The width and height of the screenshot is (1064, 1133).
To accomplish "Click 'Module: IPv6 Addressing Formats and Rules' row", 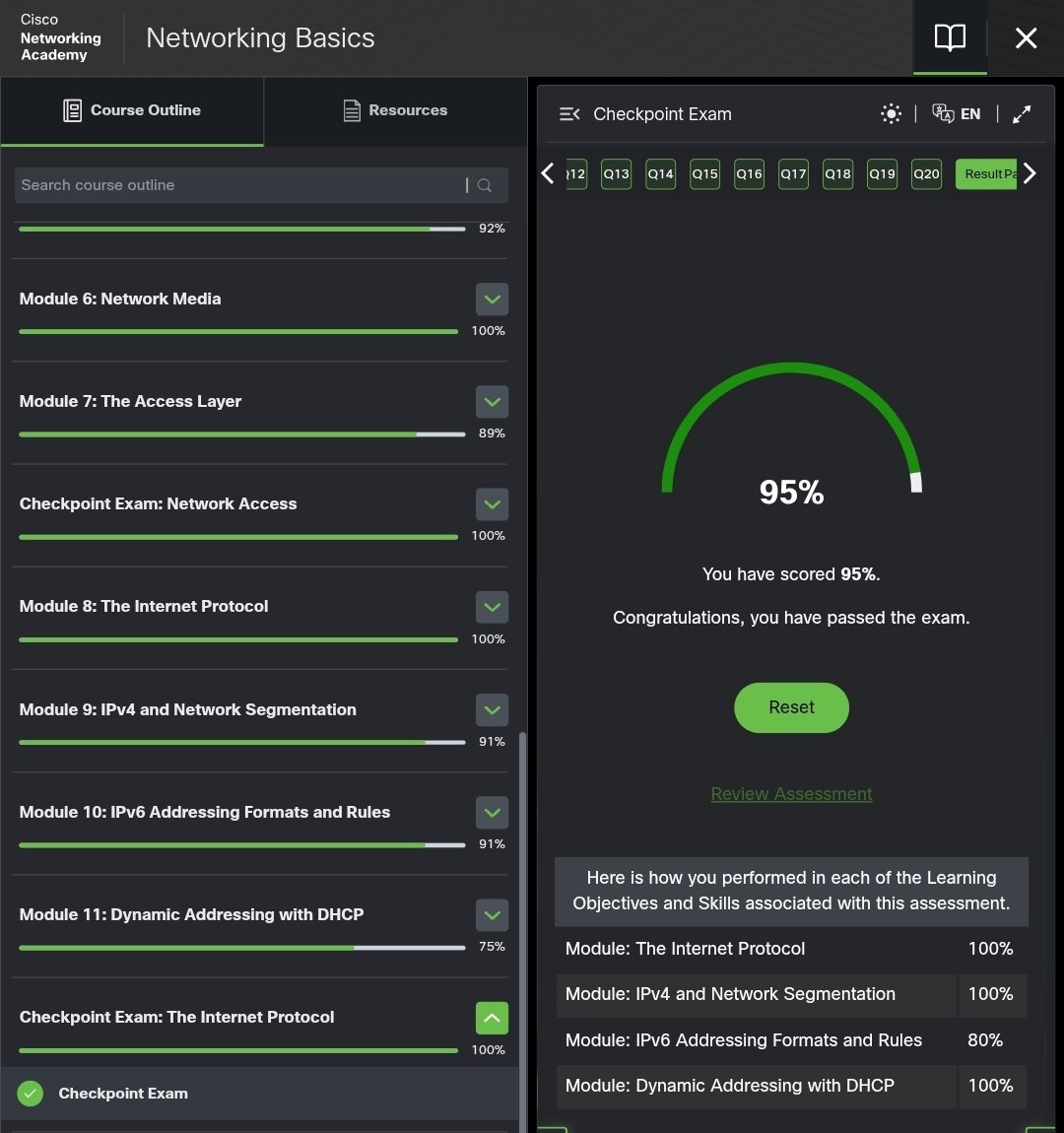I will pos(791,1039).
